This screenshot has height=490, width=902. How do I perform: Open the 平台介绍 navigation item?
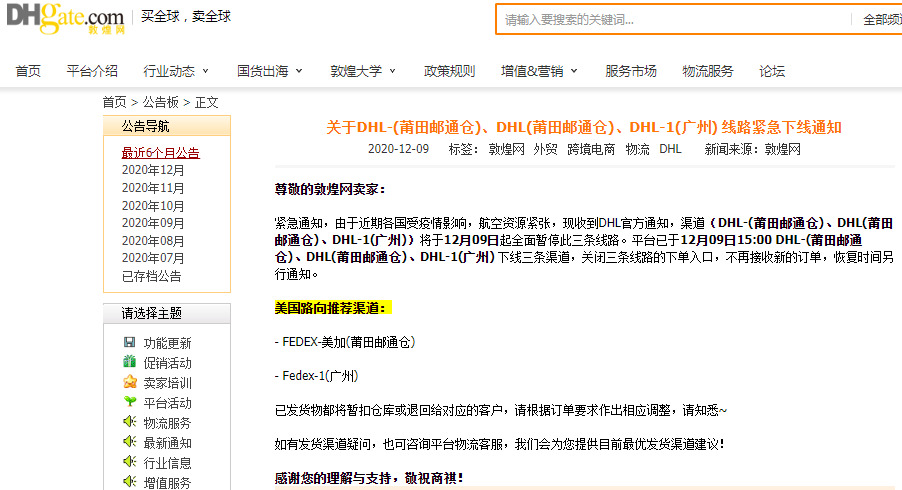92,71
